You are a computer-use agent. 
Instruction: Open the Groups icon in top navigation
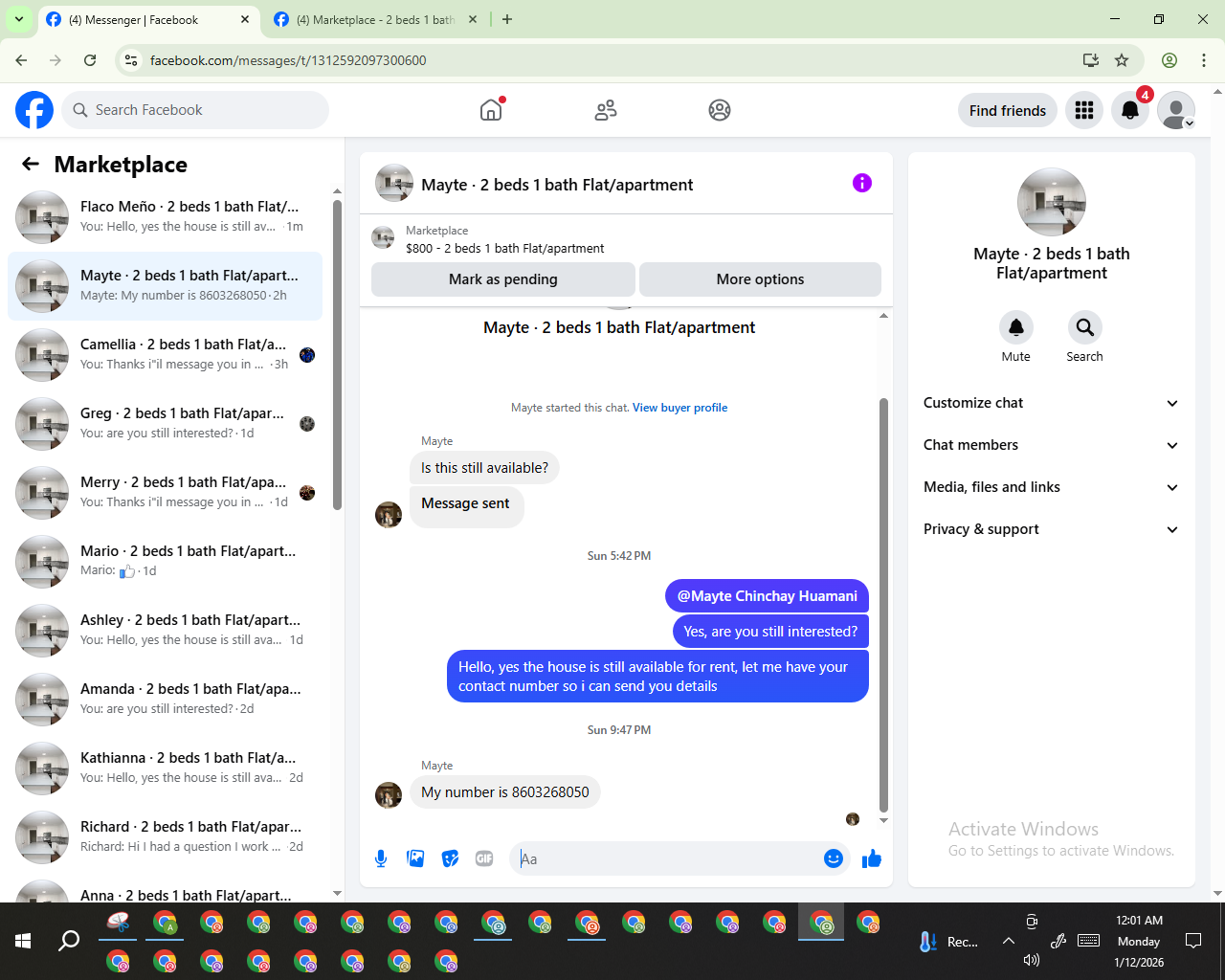(720, 110)
